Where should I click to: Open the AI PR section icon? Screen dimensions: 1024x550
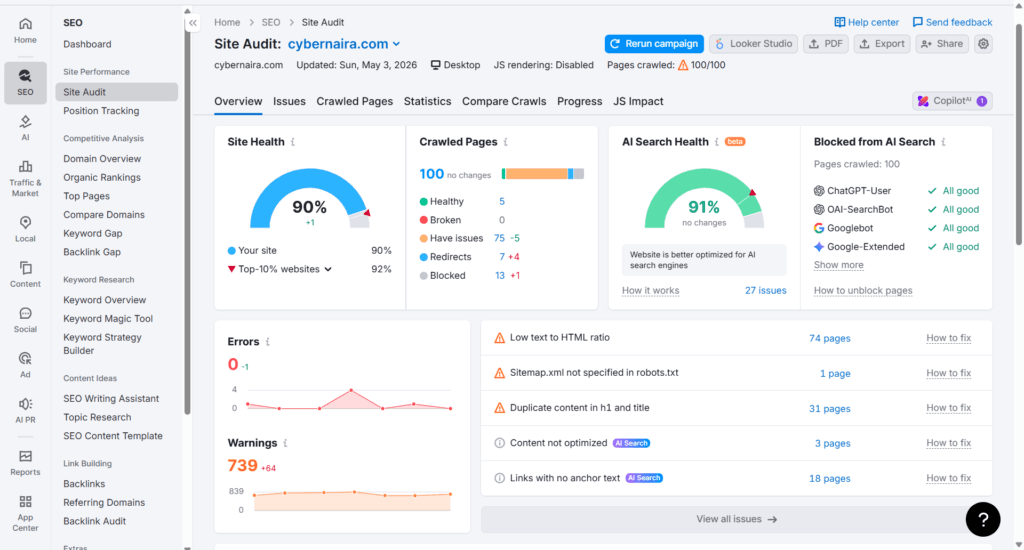point(25,410)
